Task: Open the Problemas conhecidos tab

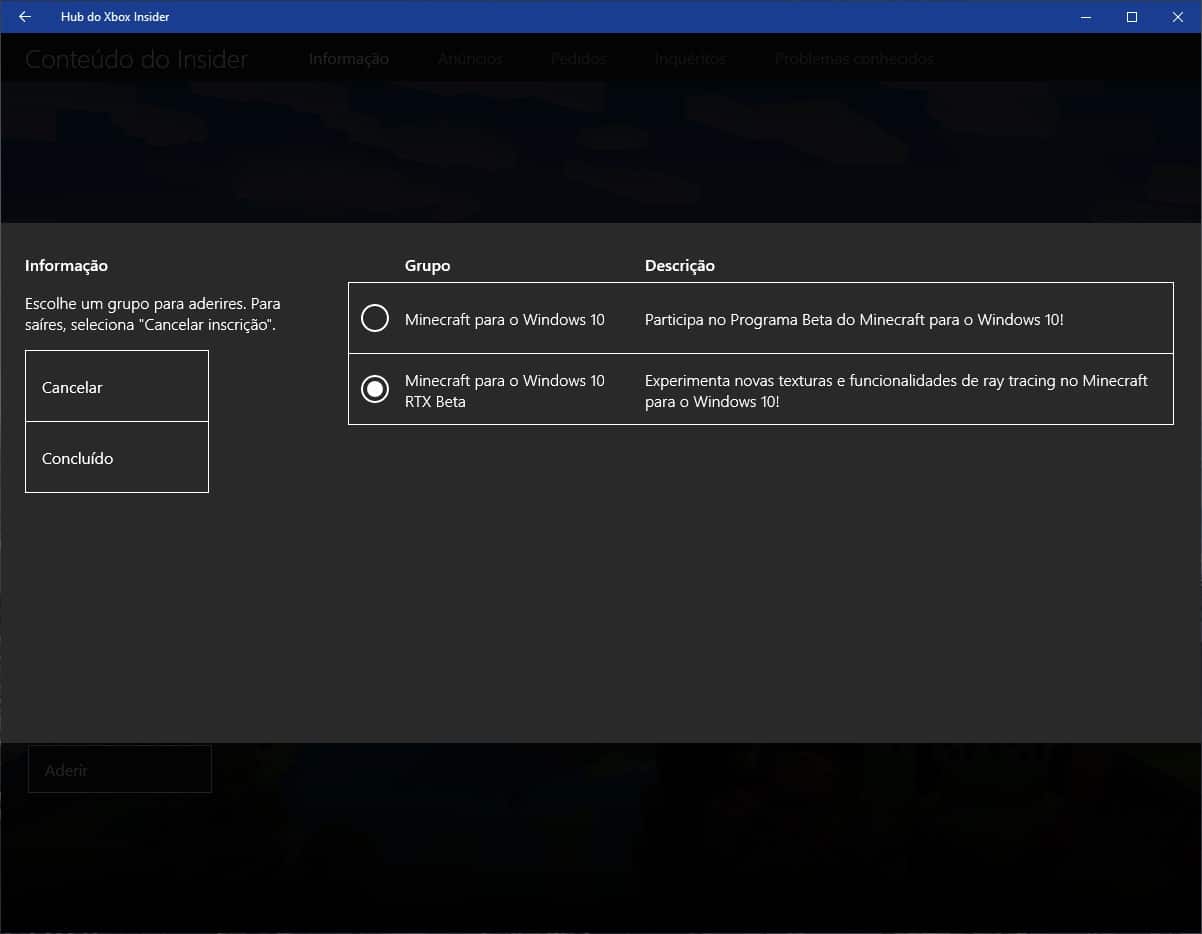Action: [854, 59]
